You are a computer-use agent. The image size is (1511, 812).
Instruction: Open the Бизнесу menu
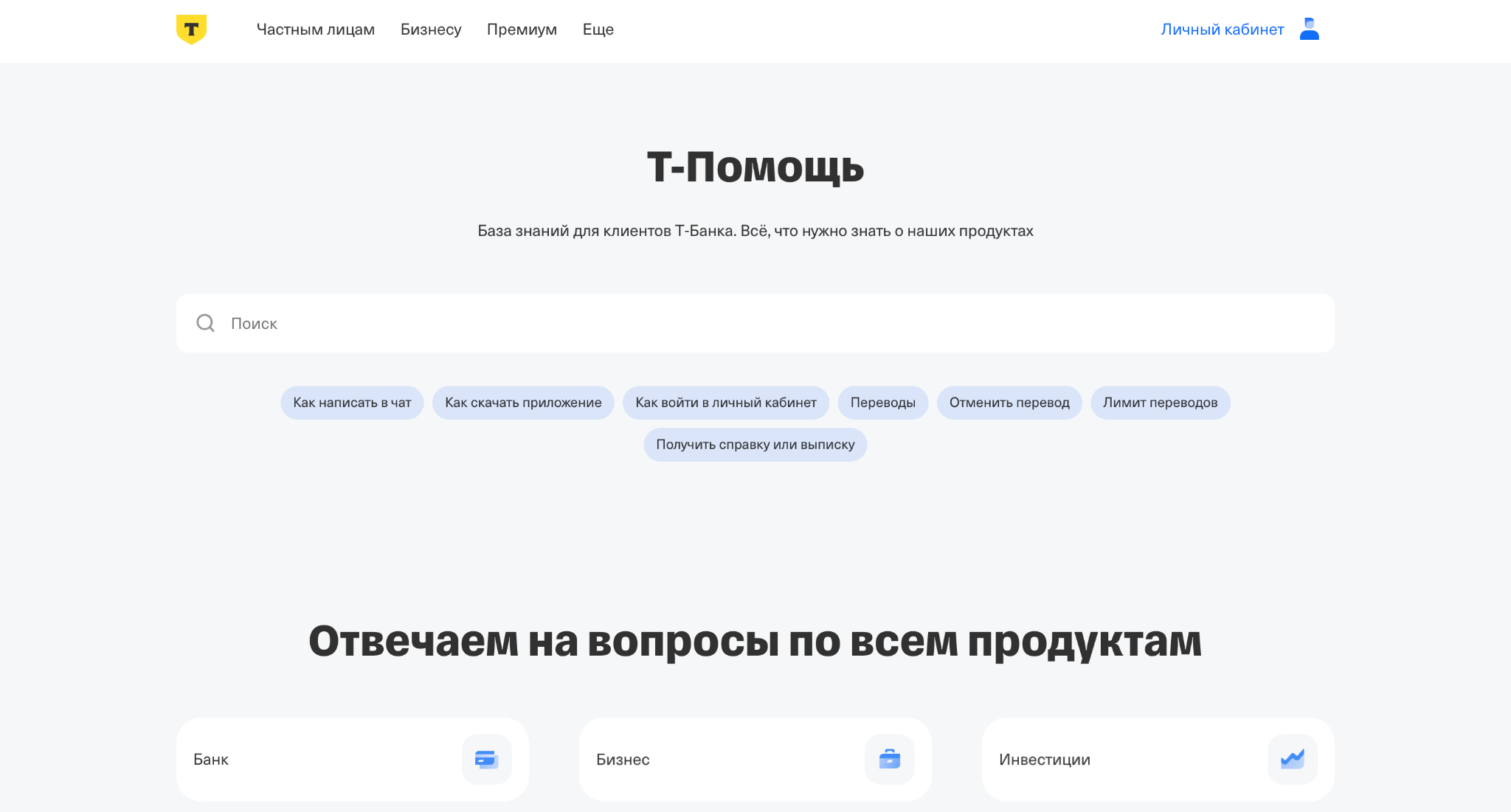431,30
